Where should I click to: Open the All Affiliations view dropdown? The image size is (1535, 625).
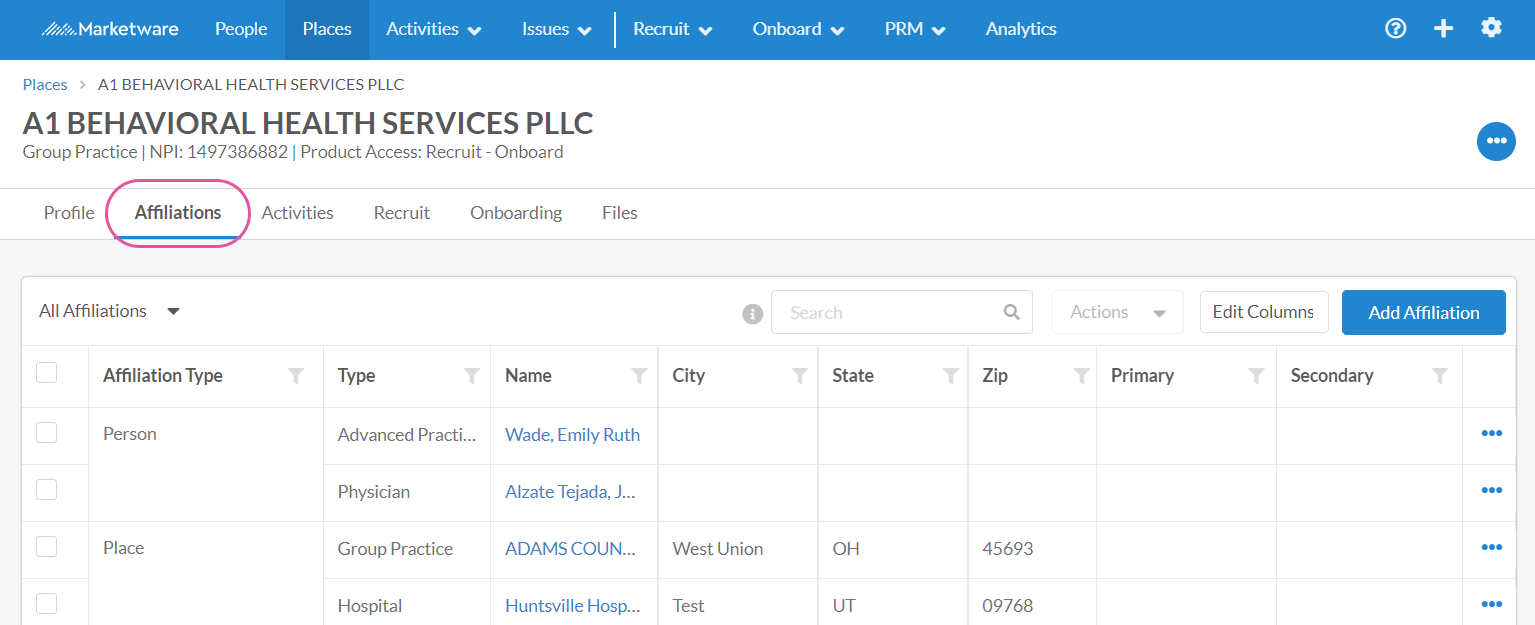tap(110, 311)
